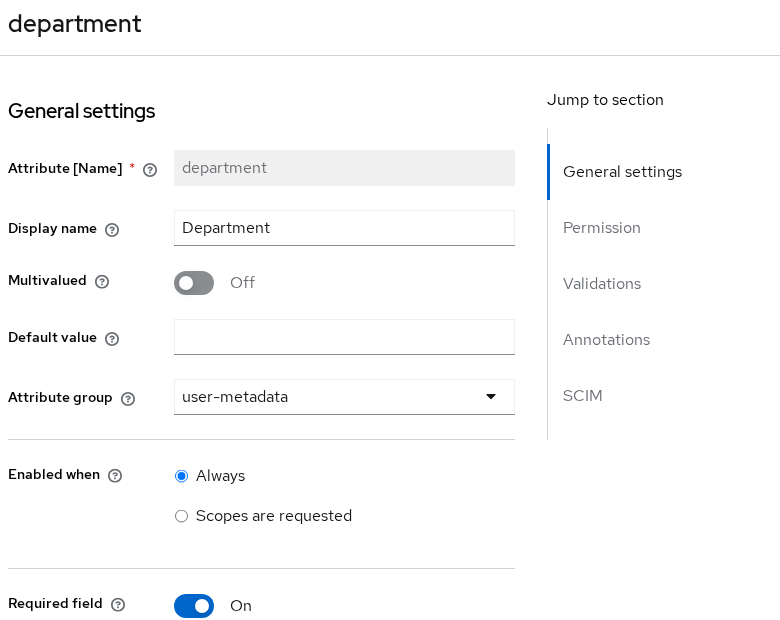780x620 pixels.
Task: Click the empty Default value field
Action: coord(344,337)
